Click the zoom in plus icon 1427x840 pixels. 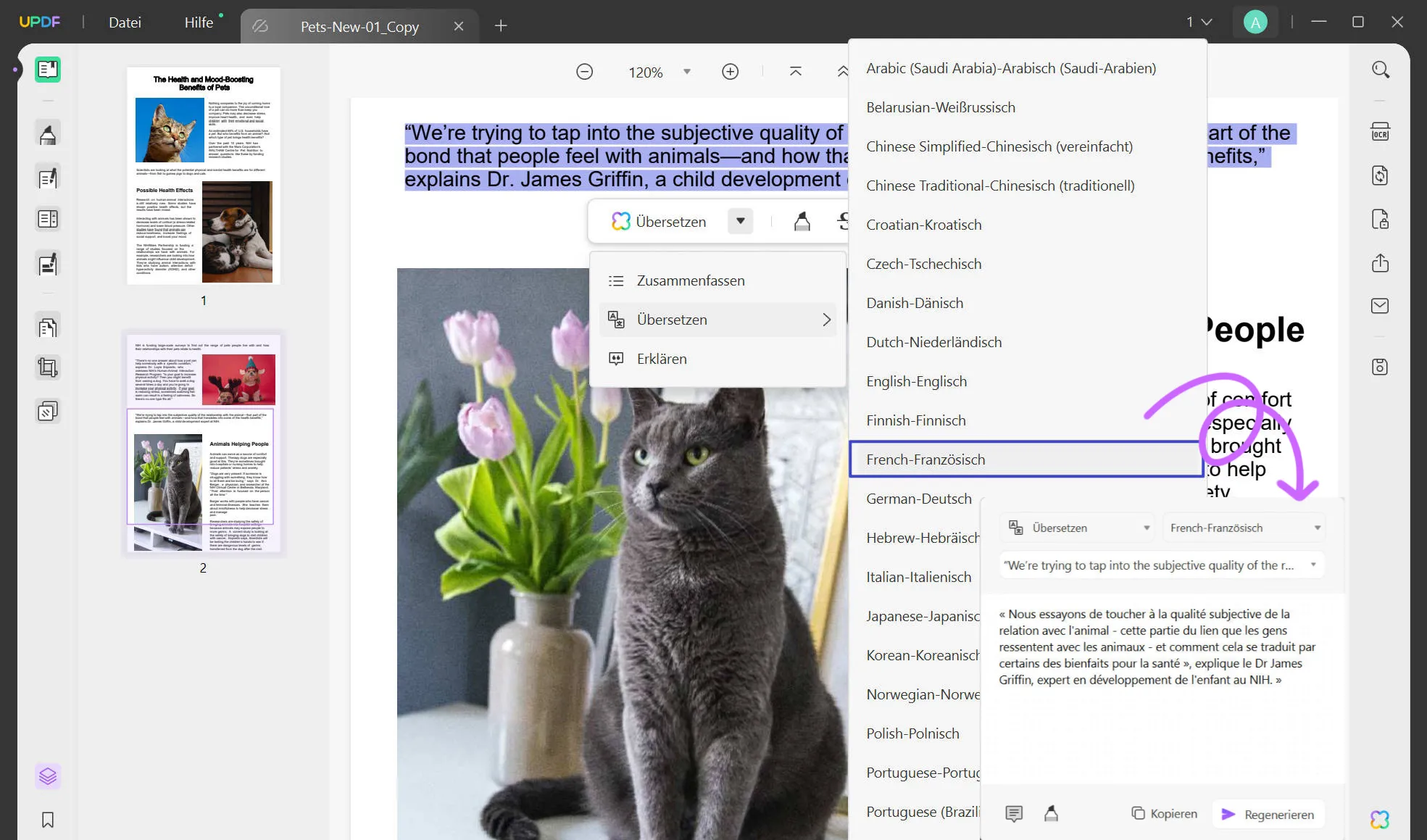(x=730, y=72)
